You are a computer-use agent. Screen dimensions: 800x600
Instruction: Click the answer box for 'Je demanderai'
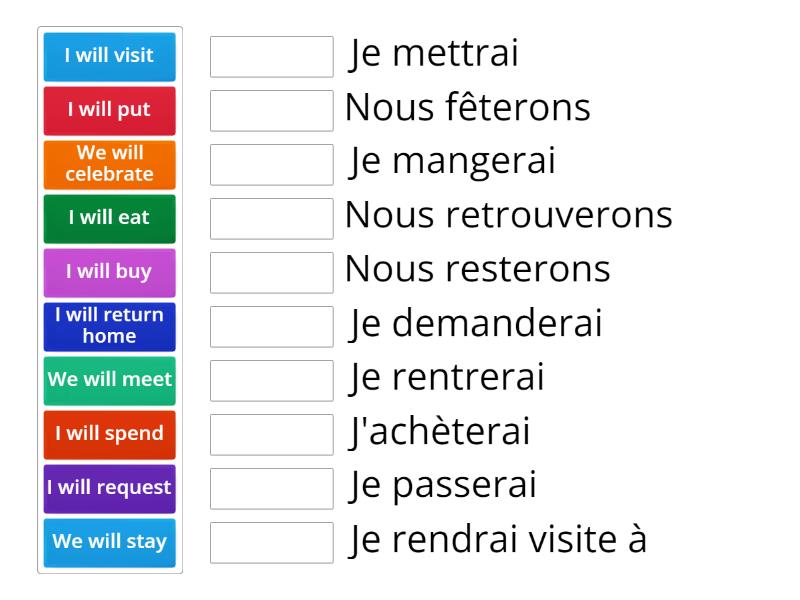tap(271, 326)
